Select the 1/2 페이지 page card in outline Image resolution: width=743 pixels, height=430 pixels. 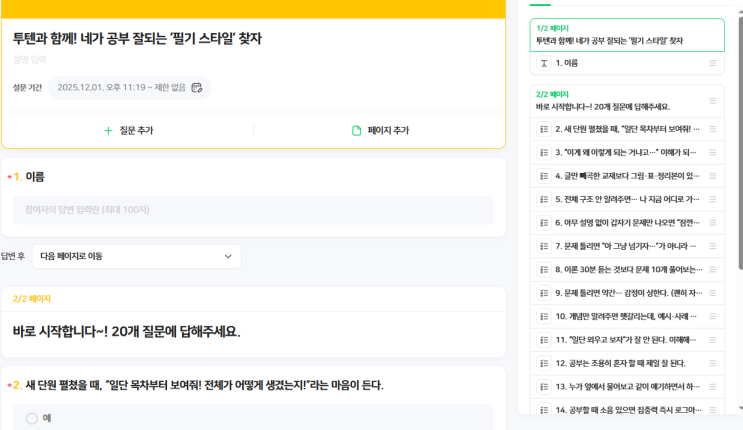(x=626, y=35)
